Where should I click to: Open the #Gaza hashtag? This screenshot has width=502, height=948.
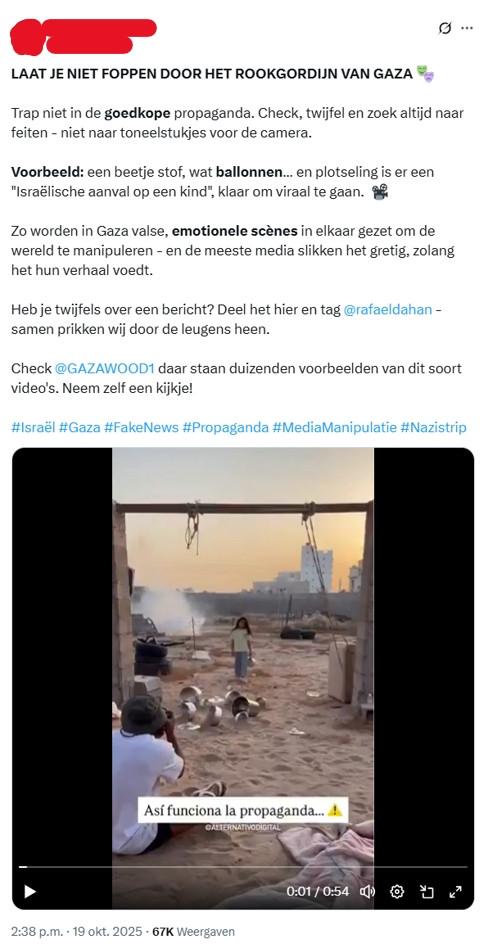pyautogui.click(x=79, y=427)
